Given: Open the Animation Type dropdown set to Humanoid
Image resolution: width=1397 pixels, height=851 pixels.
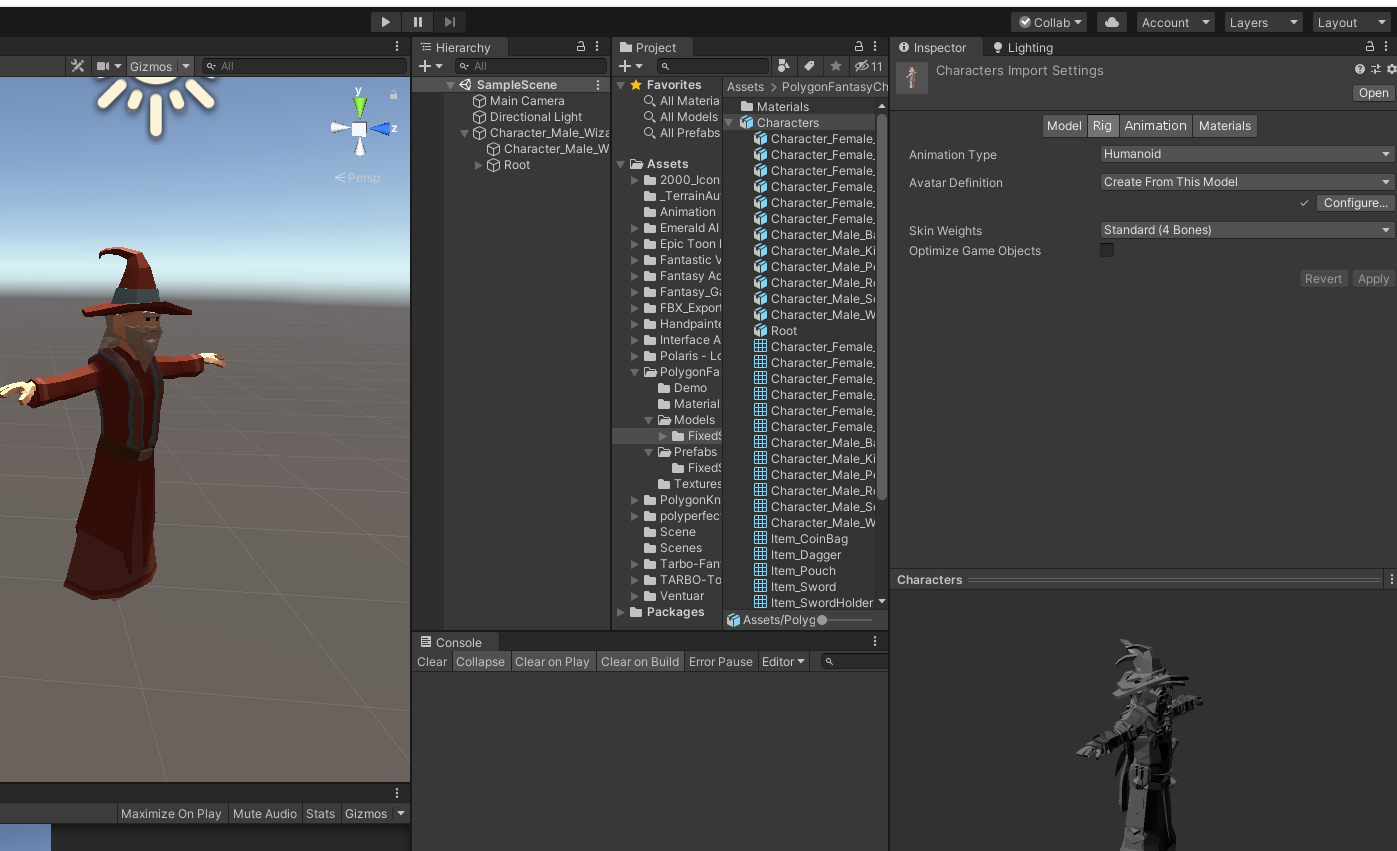Looking at the screenshot, I should (x=1245, y=155).
